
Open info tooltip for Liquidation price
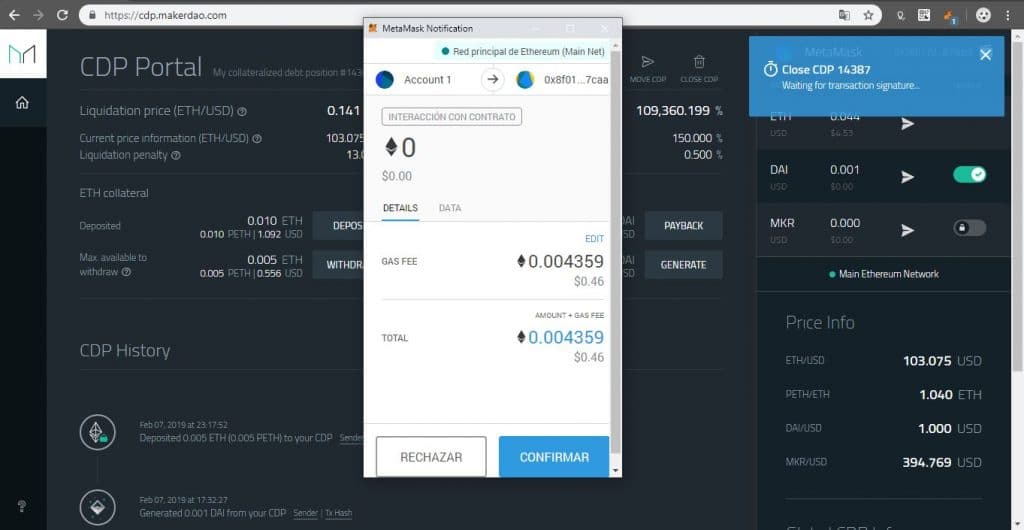(x=242, y=112)
